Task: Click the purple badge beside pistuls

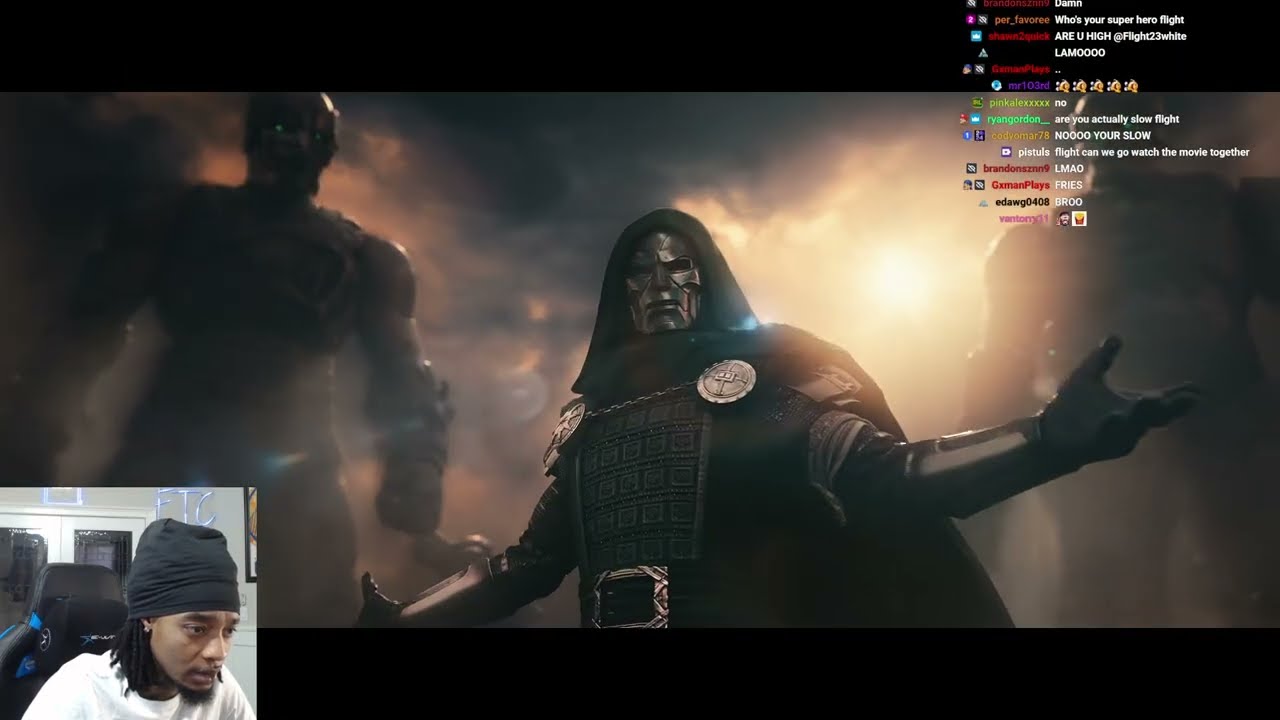Action: click(1006, 152)
